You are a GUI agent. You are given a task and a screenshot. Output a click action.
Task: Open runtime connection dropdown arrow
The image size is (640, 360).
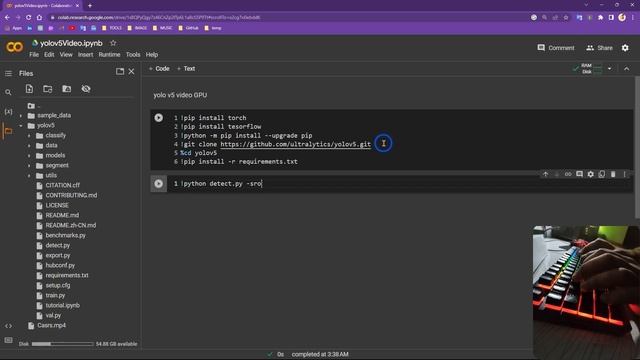coord(609,69)
